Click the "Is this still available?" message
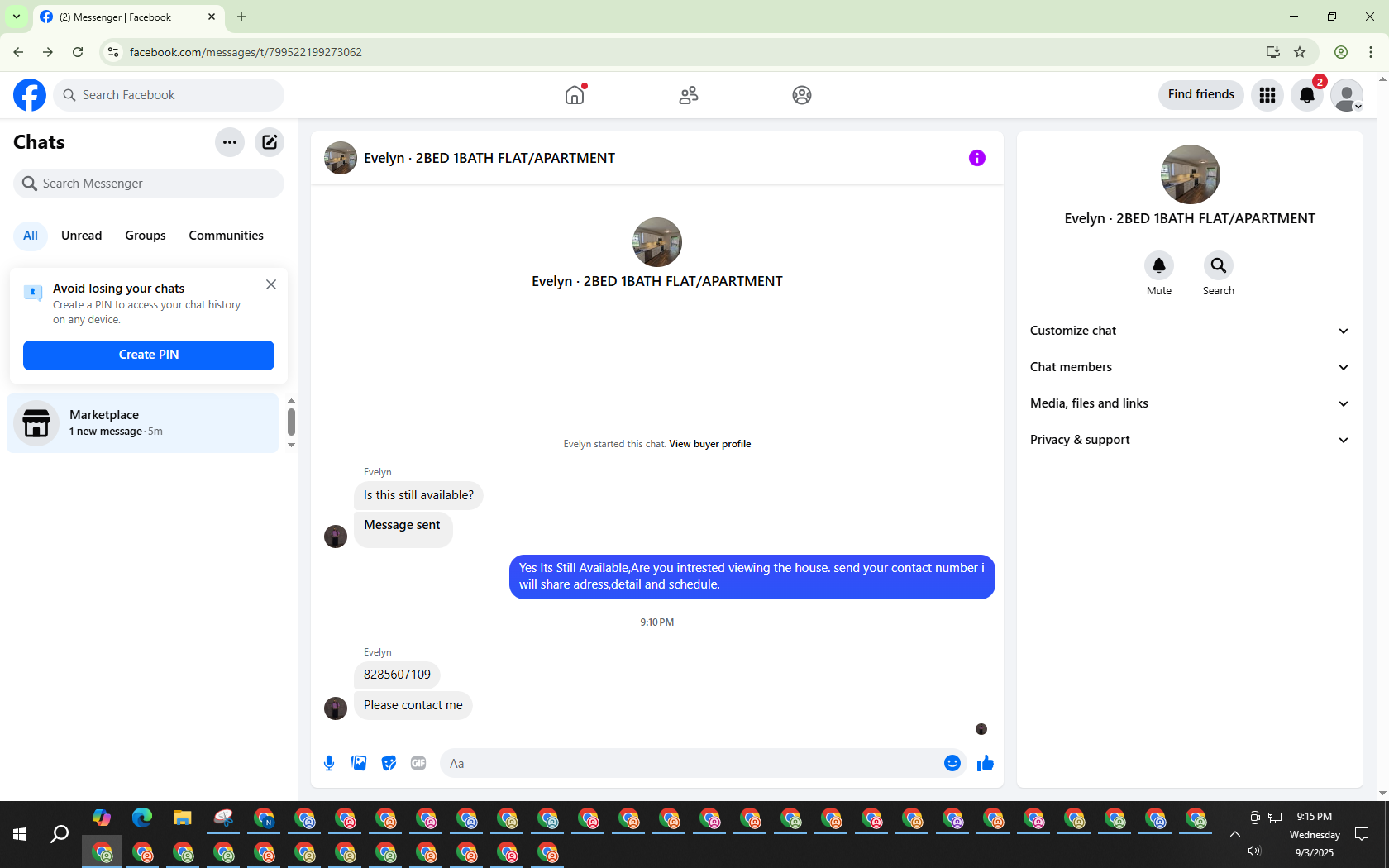Viewport: 1389px width, 868px height. (x=418, y=495)
